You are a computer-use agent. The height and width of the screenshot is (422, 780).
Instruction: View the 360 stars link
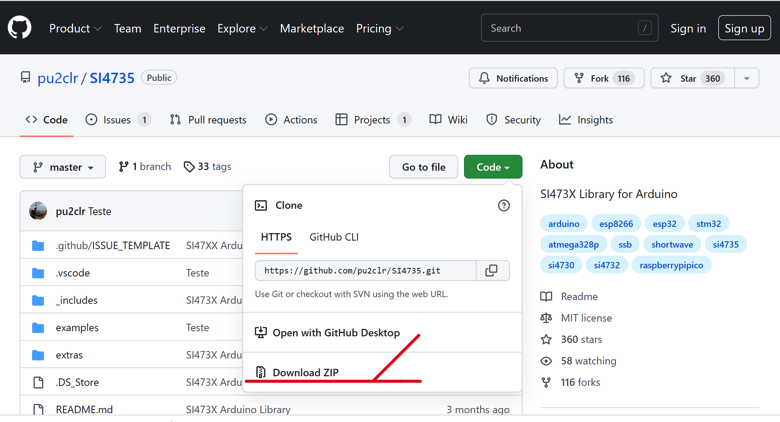[x=572, y=339]
